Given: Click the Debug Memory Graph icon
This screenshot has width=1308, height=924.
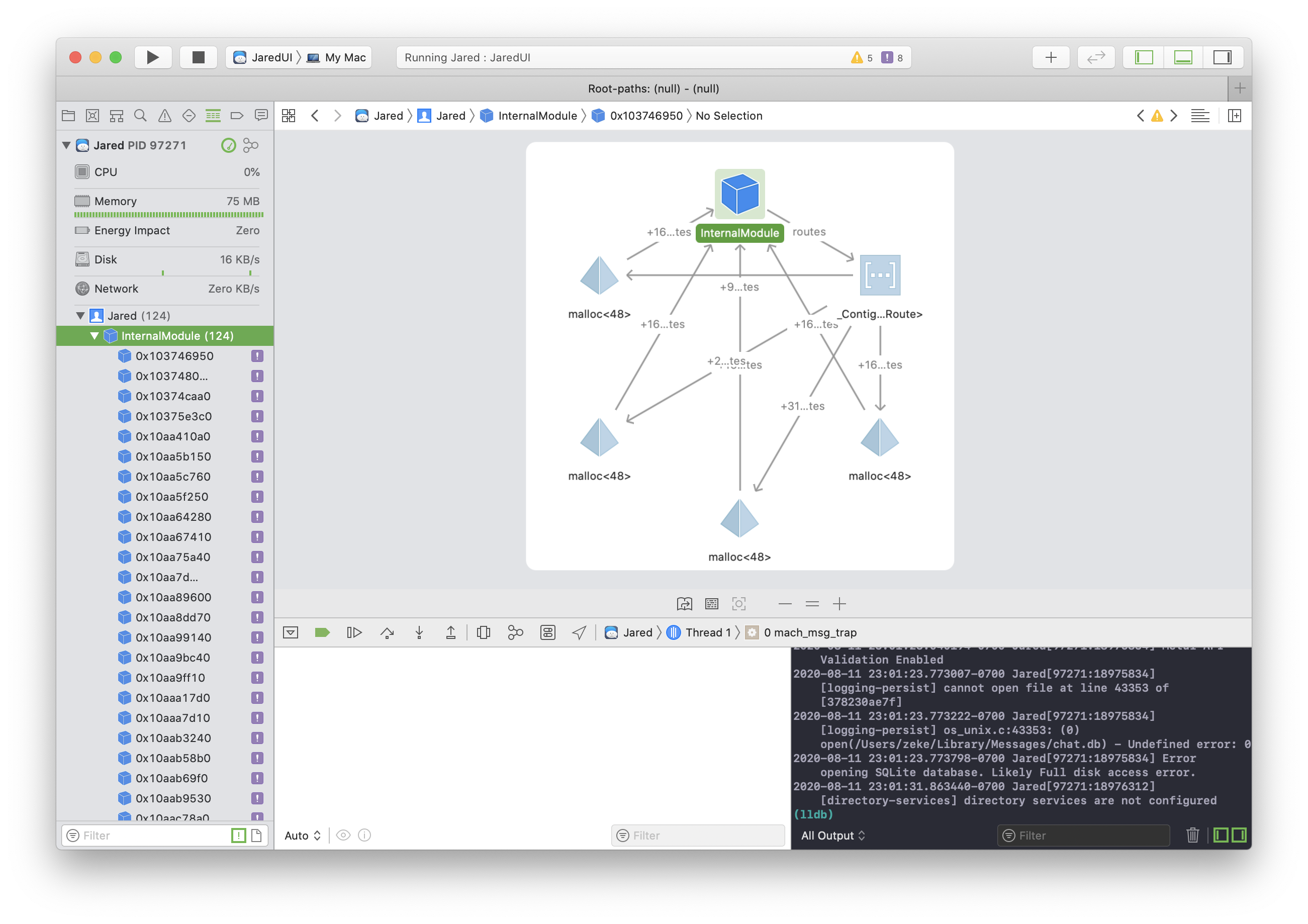Looking at the screenshot, I should 515,632.
